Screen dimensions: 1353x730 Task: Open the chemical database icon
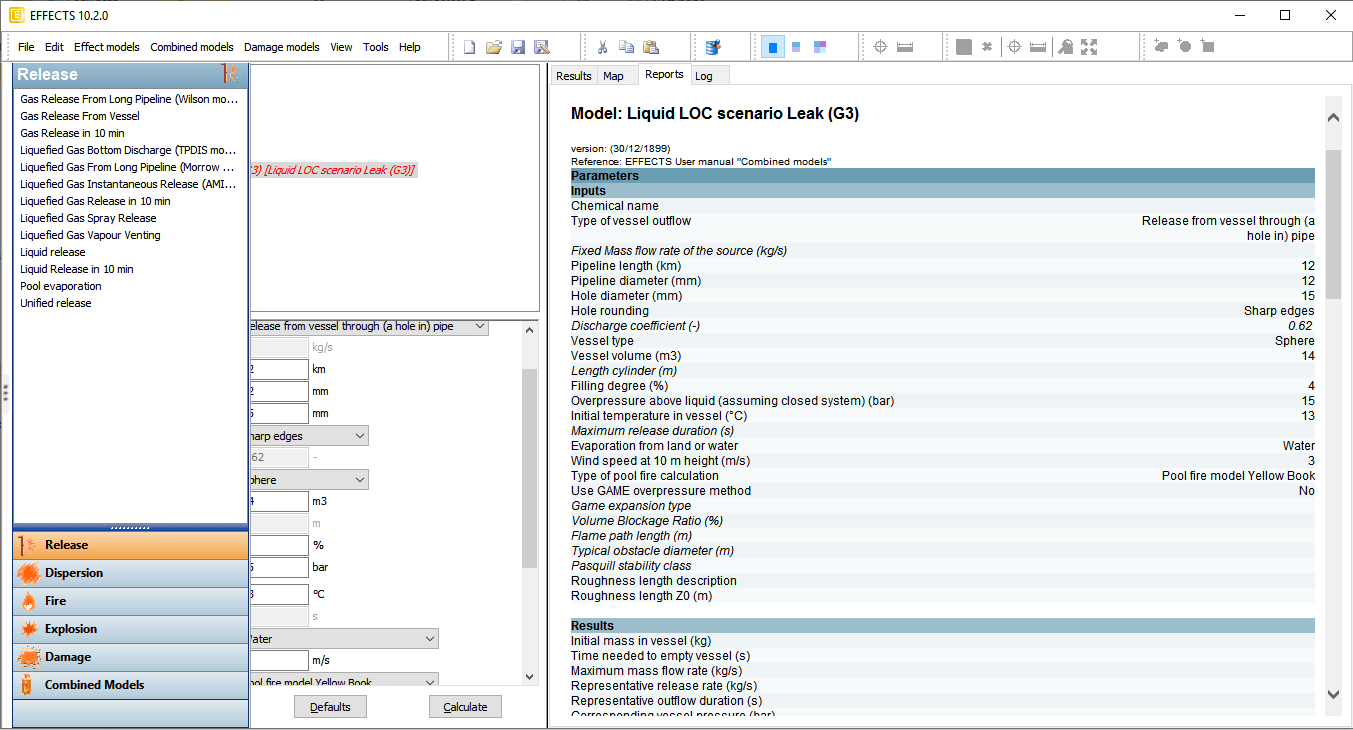(713, 47)
